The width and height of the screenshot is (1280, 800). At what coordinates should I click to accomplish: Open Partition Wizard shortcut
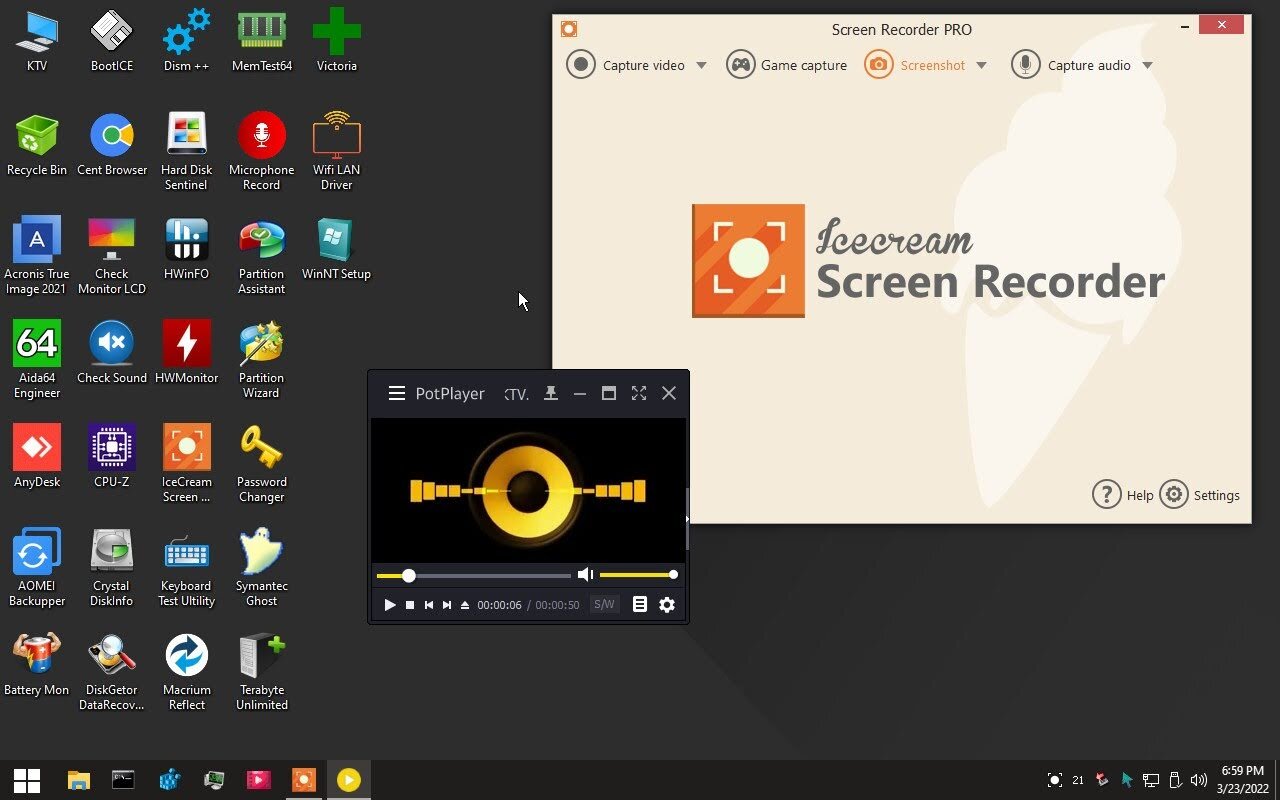pos(262,360)
